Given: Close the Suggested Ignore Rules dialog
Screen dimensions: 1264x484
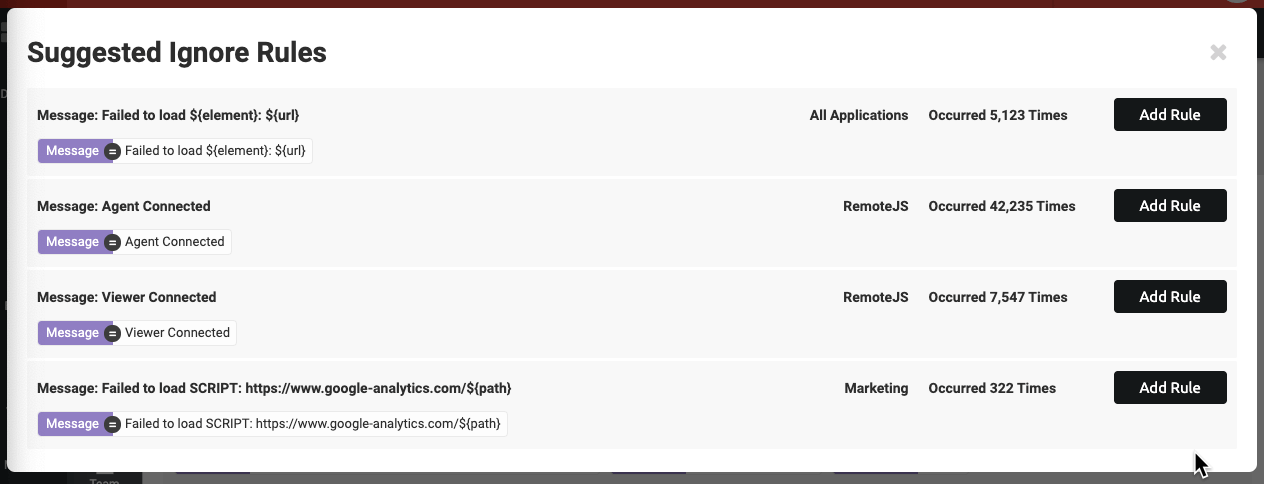Looking at the screenshot, I should coord(1218,53).
